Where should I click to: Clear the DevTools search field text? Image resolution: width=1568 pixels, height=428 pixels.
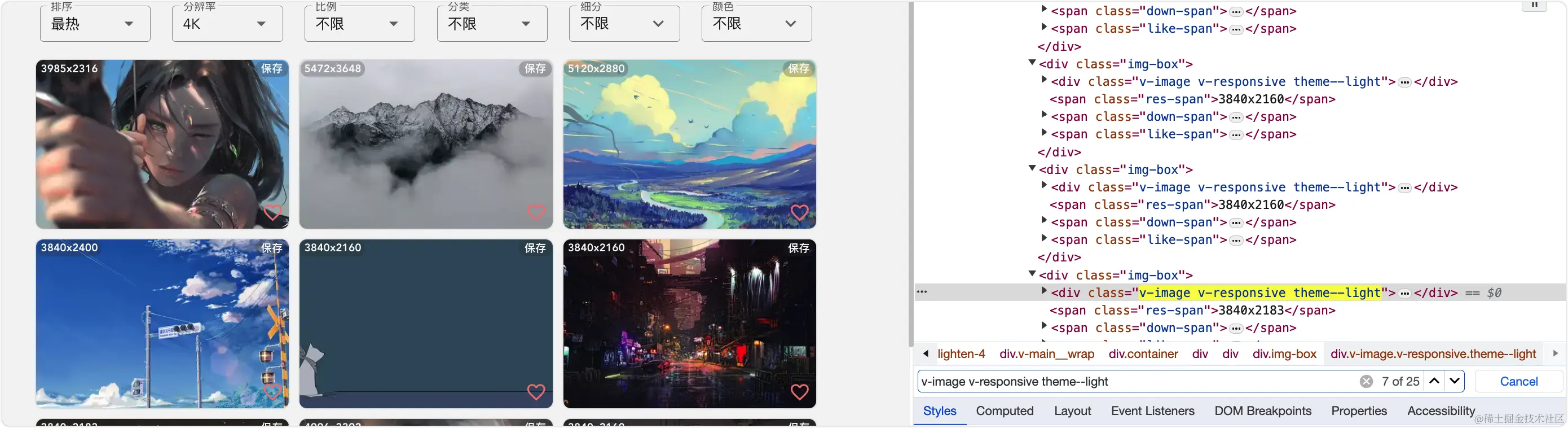point(1366,381)
